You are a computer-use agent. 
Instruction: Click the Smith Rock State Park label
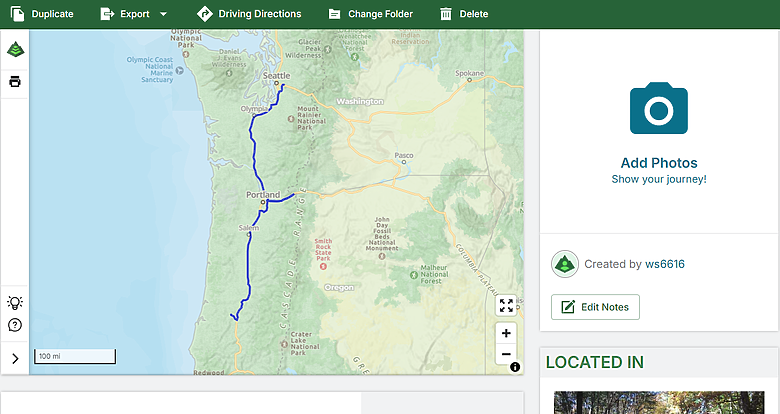[323, 250]
